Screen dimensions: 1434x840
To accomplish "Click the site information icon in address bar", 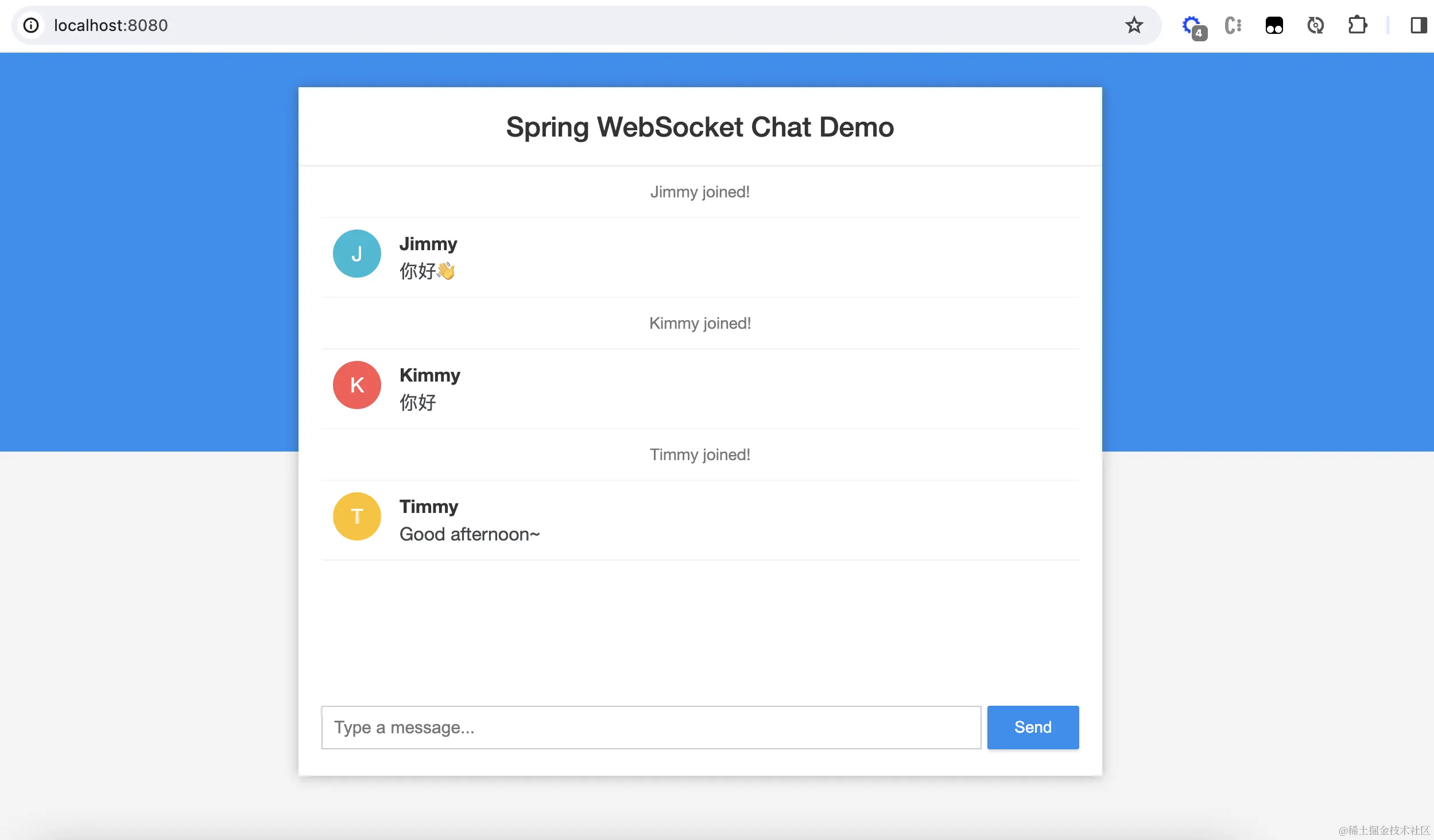I will pos(31,25).
